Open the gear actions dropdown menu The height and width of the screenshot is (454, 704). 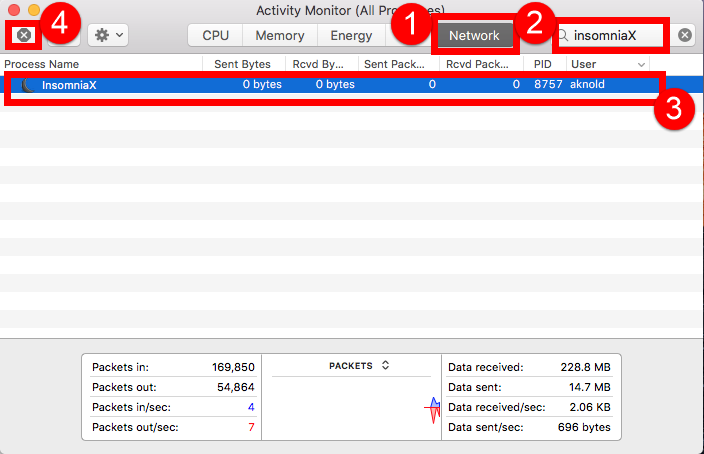click(x=107, y=35)
